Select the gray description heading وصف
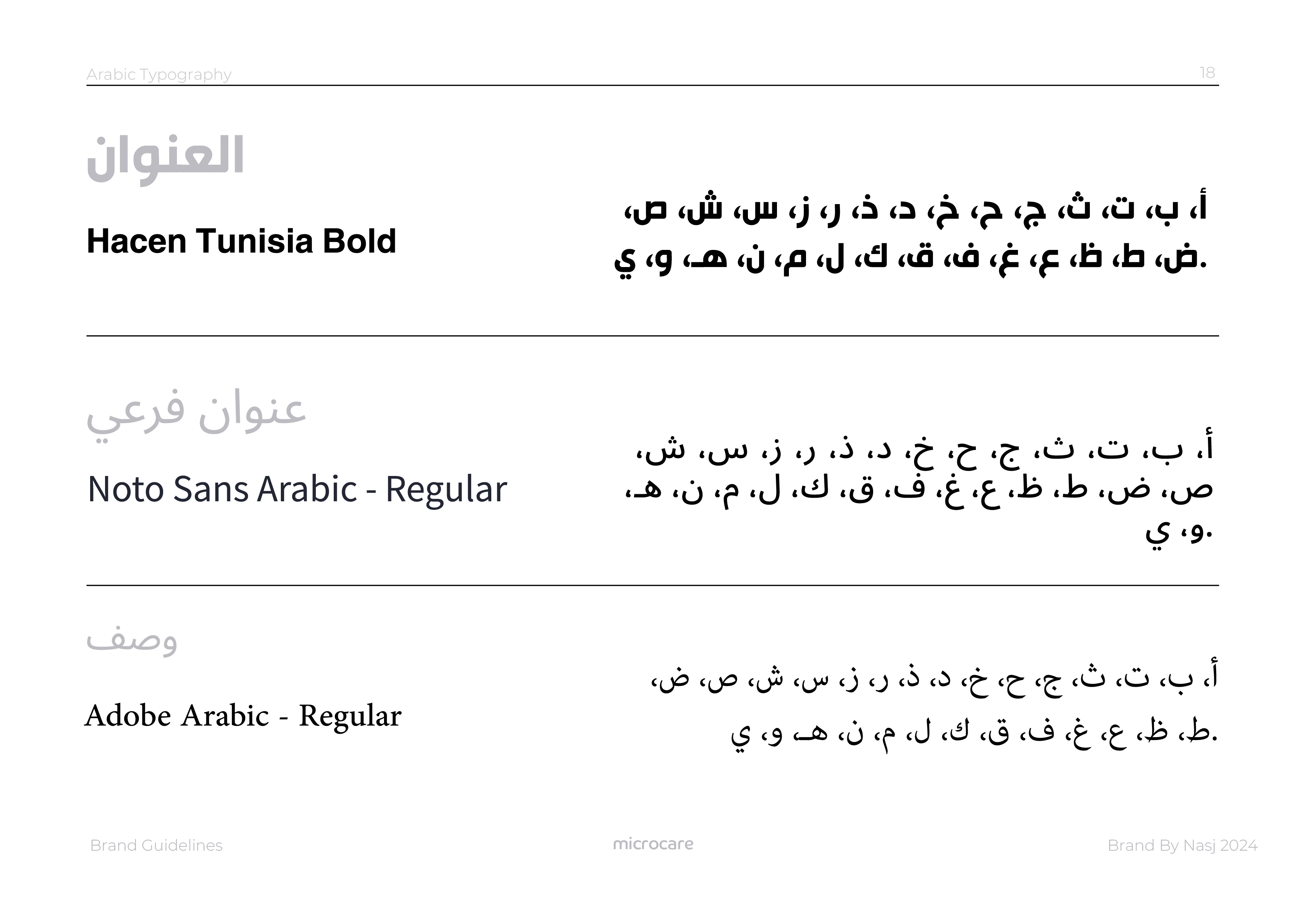Viewport: 1307px width, 924px height. pyautogui.click(x=131, y=641)
